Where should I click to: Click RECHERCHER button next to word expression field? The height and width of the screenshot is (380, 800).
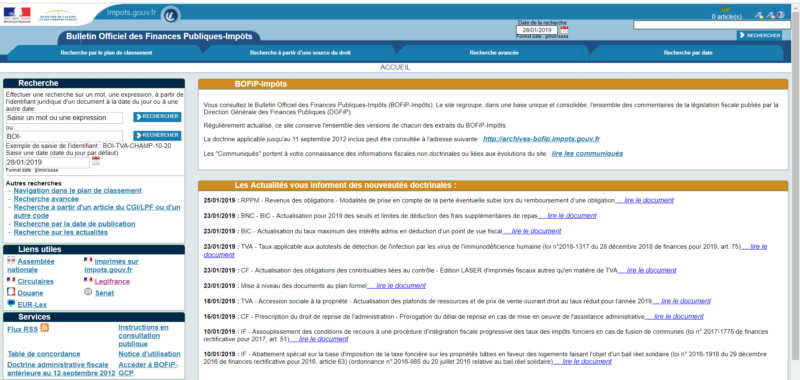(157, 117)
